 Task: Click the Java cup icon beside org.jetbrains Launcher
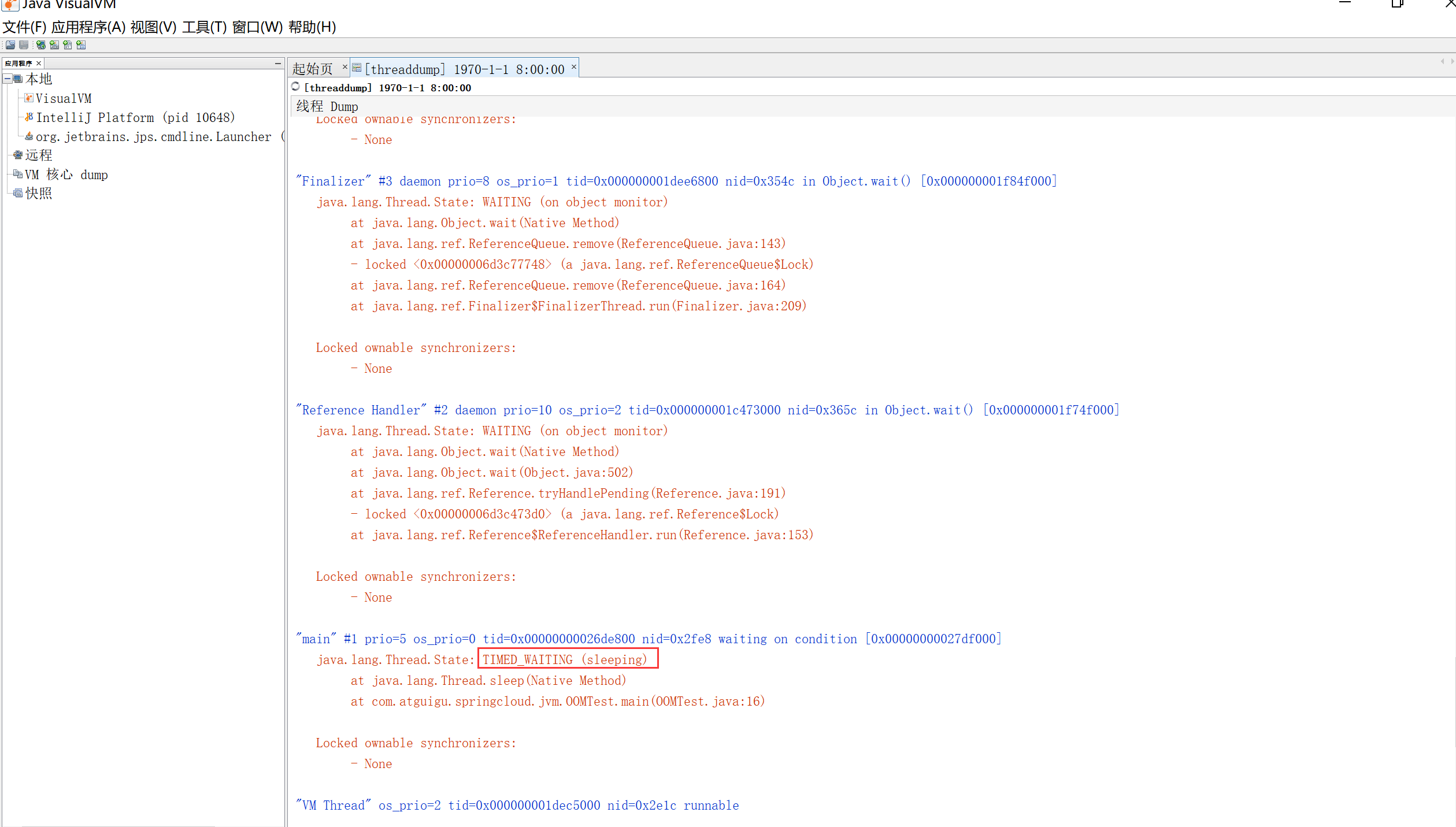pos(29,136)
